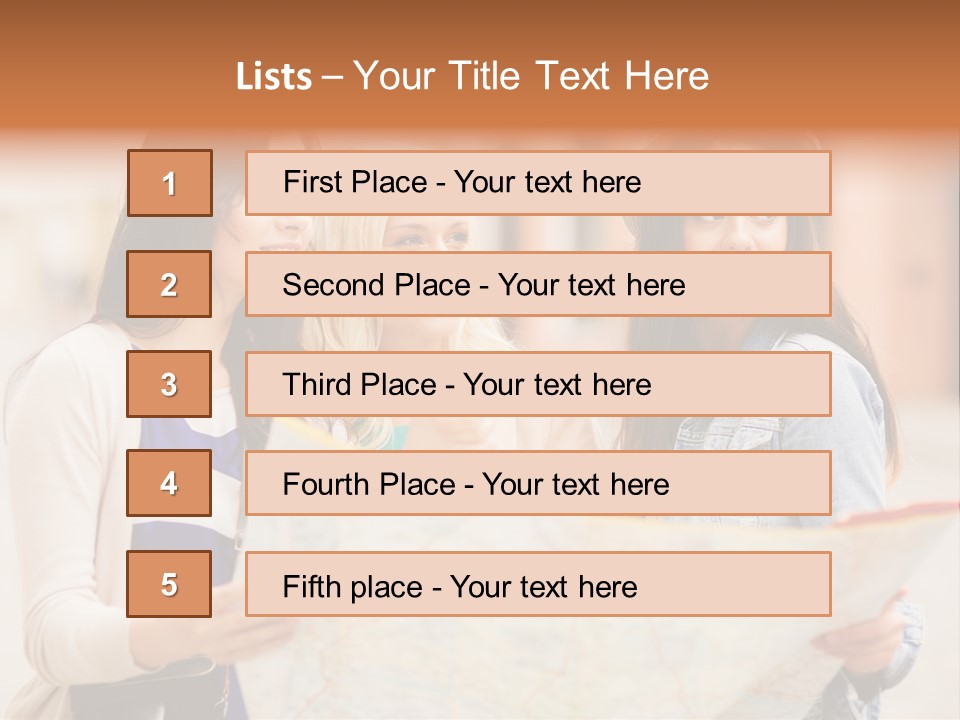Select the Fourth Place text box
Viewport: 960px width, 720px height.
[538, 483]
